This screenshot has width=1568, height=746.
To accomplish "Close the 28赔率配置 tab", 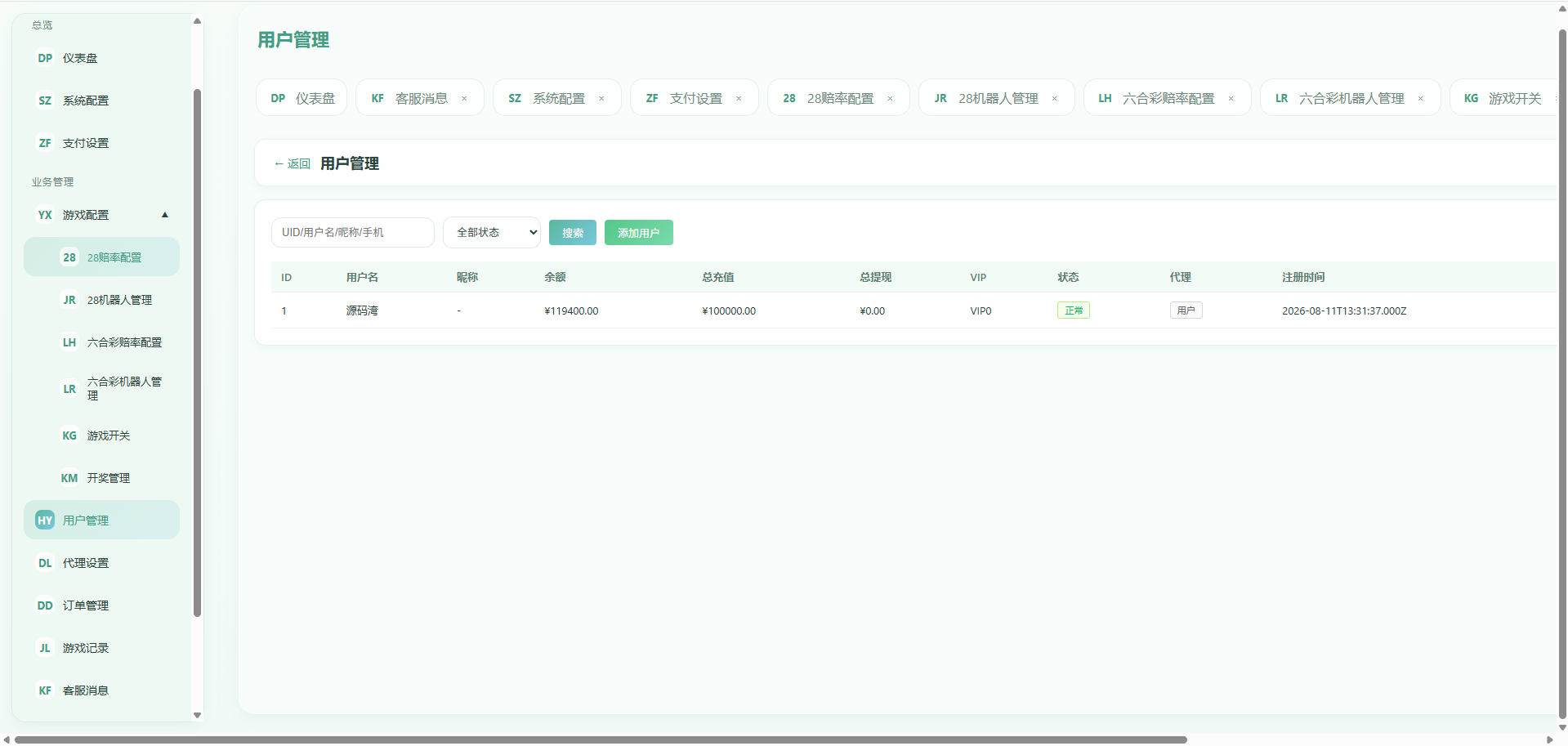I will 890,99.
